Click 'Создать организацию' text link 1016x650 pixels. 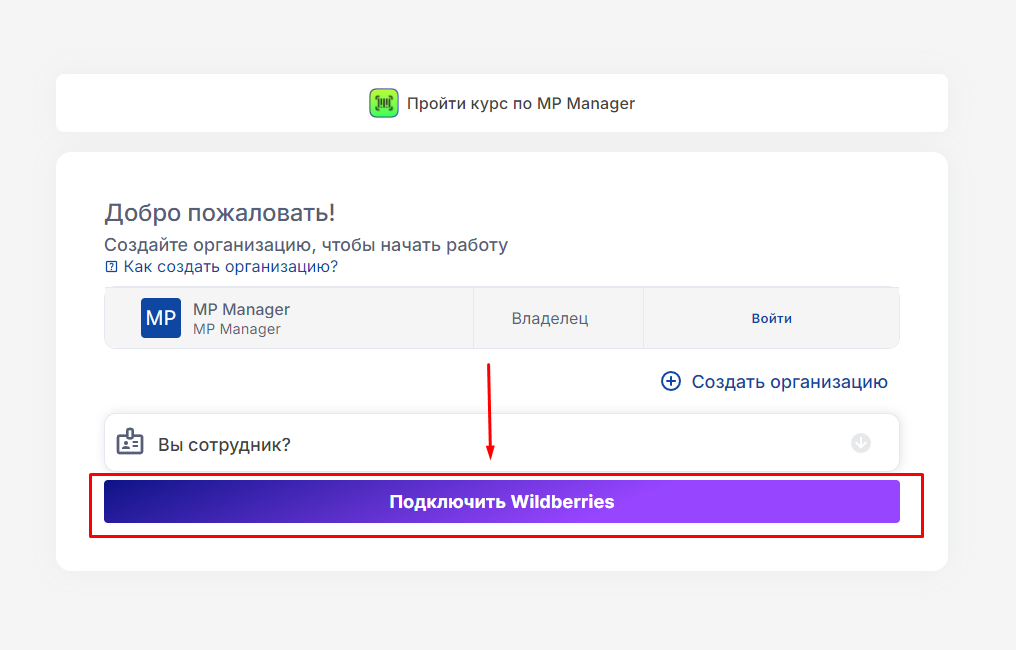coord(789,381)
